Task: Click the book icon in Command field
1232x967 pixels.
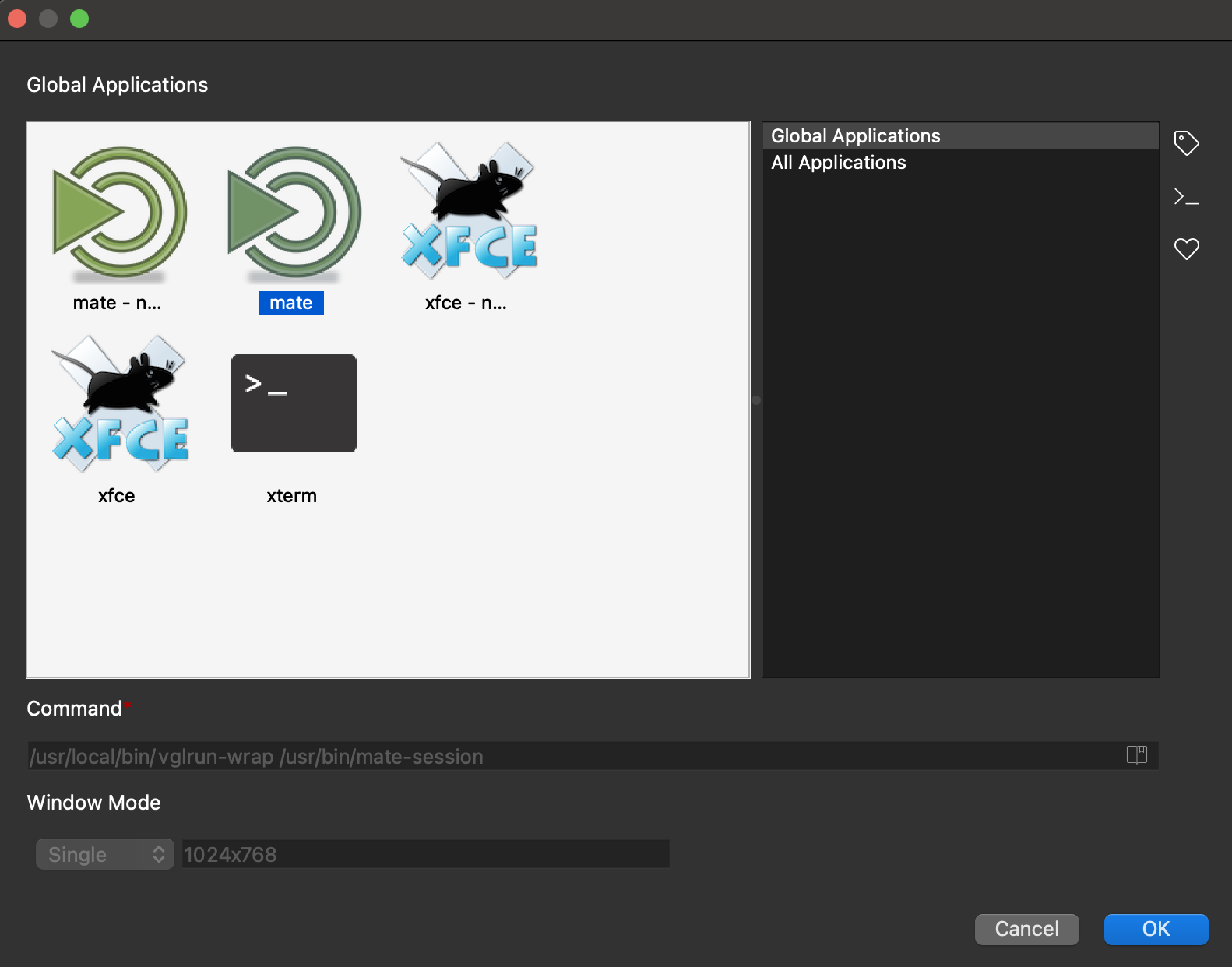Action: pos(1137,754)
